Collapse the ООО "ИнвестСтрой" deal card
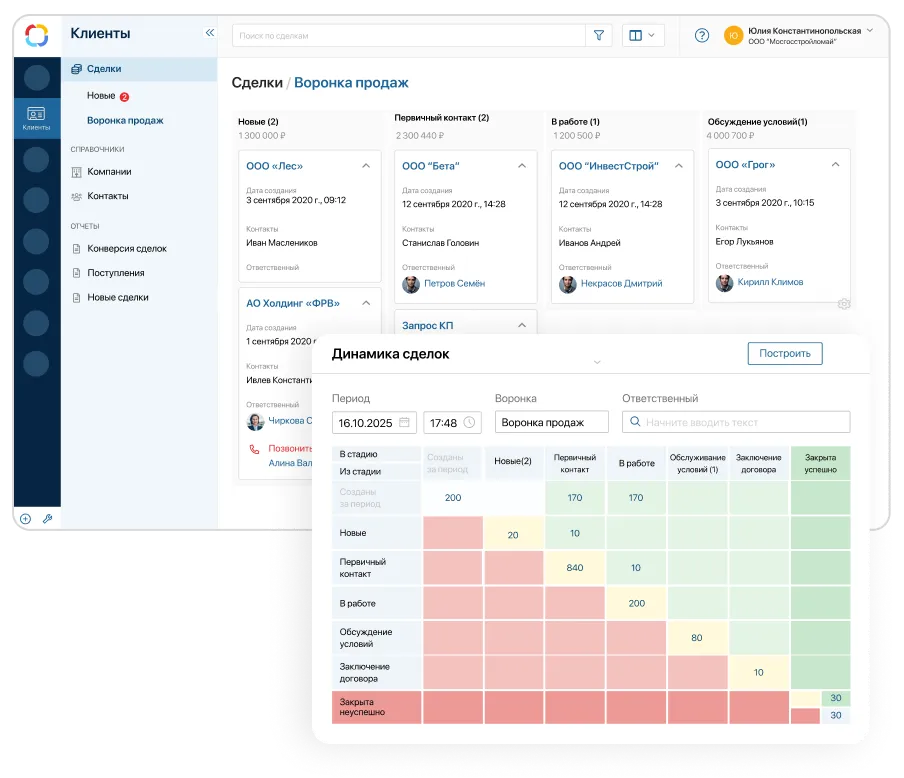Viewport: 904px width, 778px height. coord(679,166)
